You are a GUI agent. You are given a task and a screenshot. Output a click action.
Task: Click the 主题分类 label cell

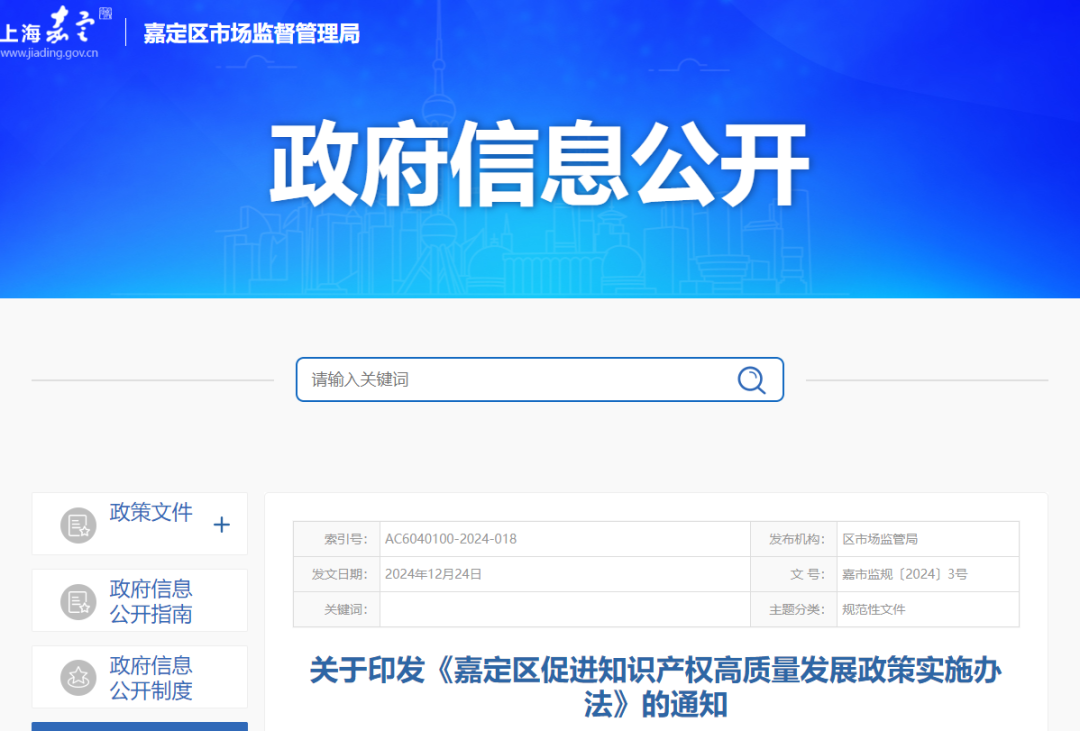click(793, 609)
